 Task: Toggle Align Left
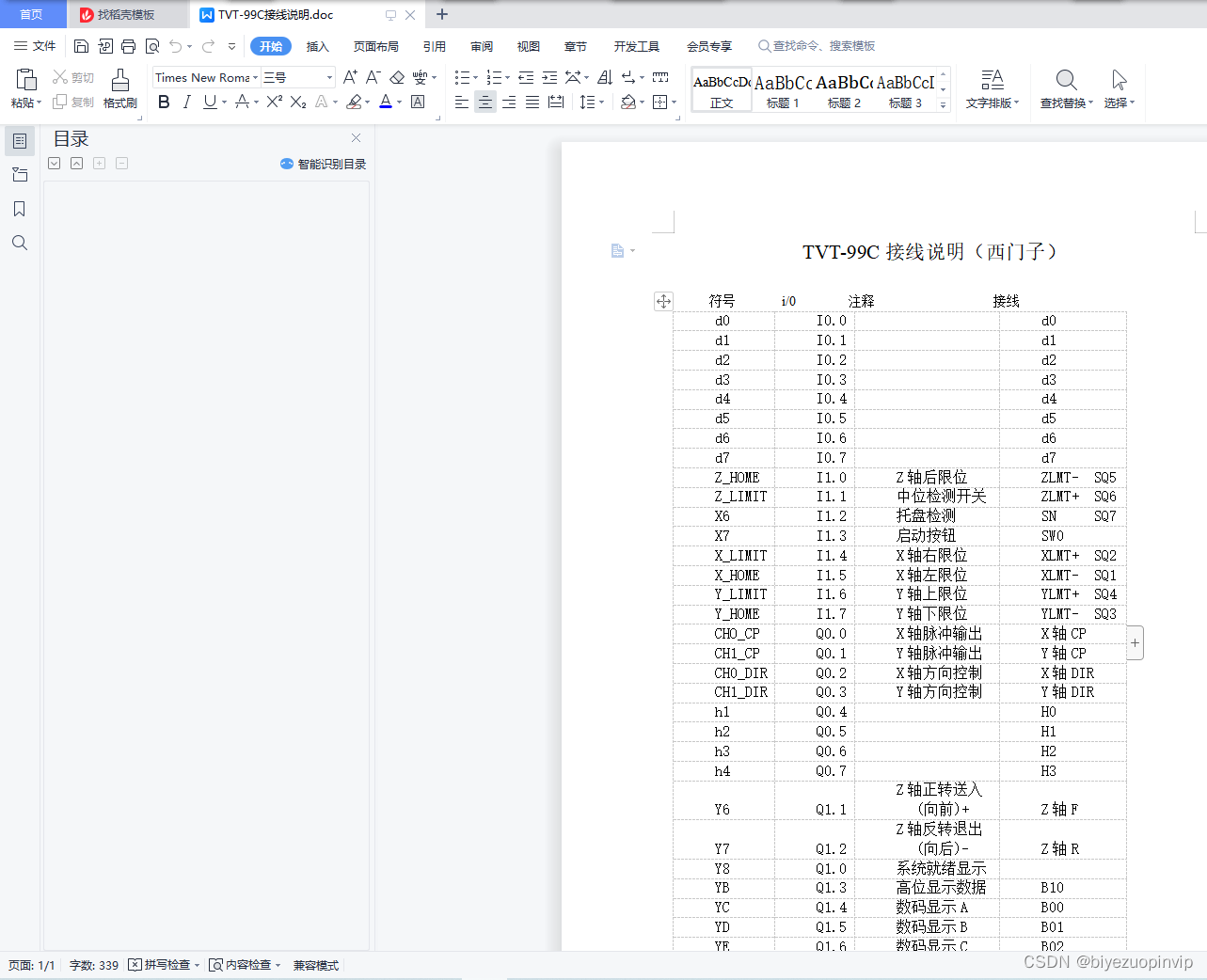pos(462,102)
